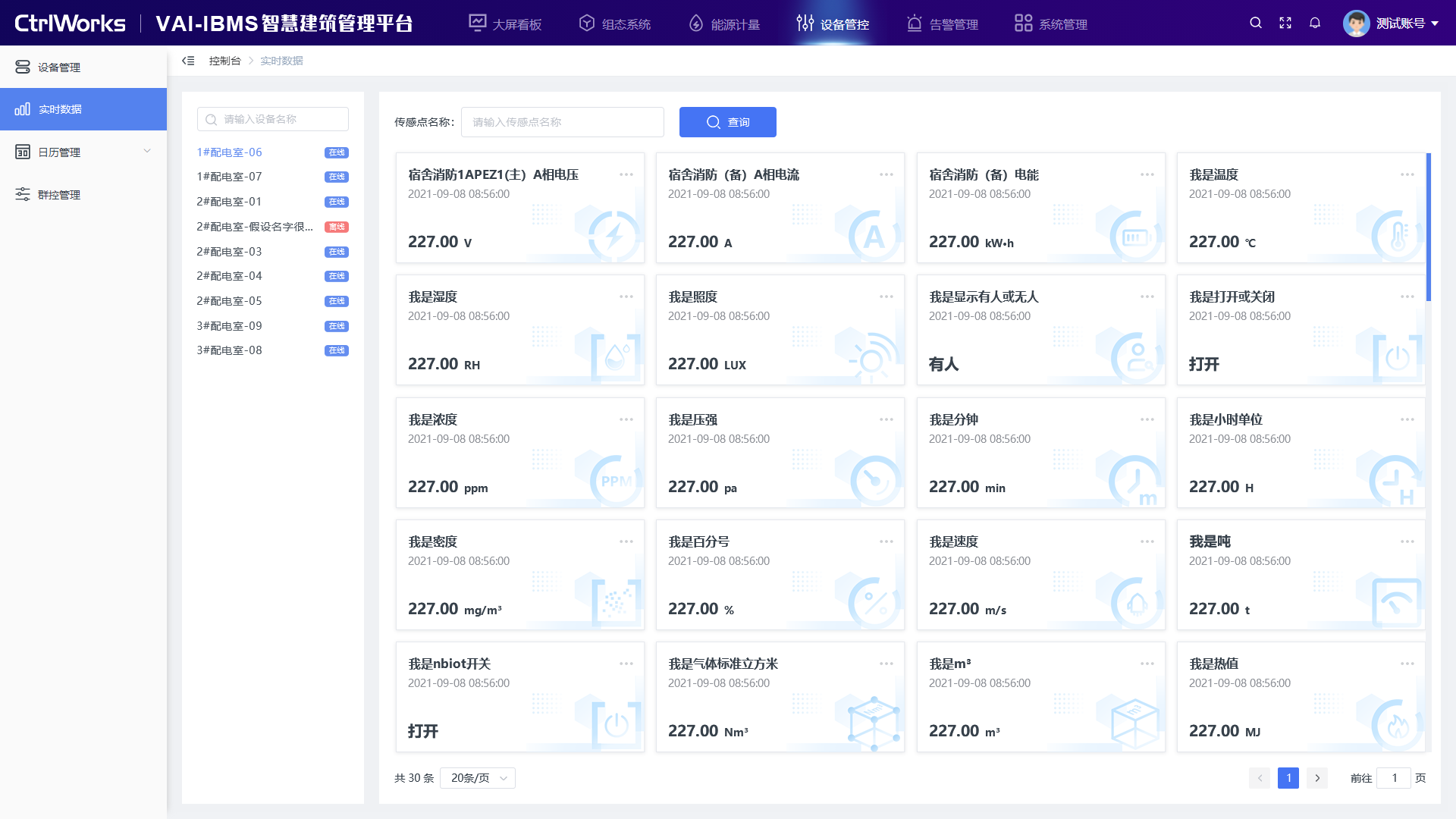
Task: Open more options on 我是气体标准立方米 card
Action: [x=886, y=664]
